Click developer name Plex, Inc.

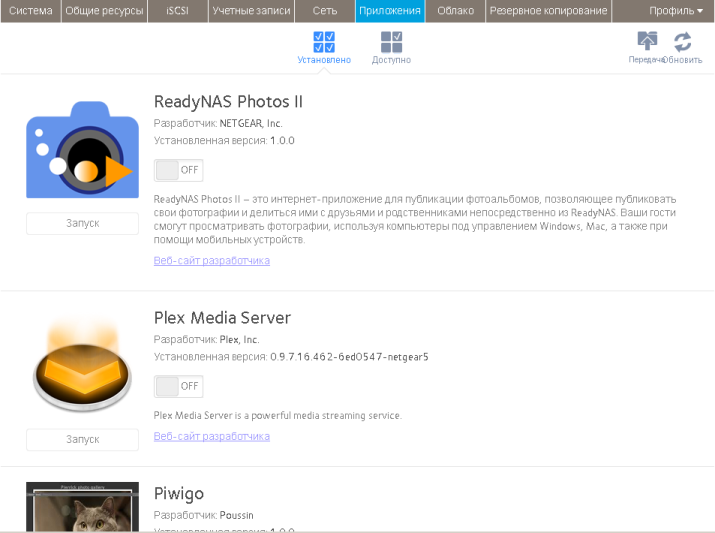239,340
